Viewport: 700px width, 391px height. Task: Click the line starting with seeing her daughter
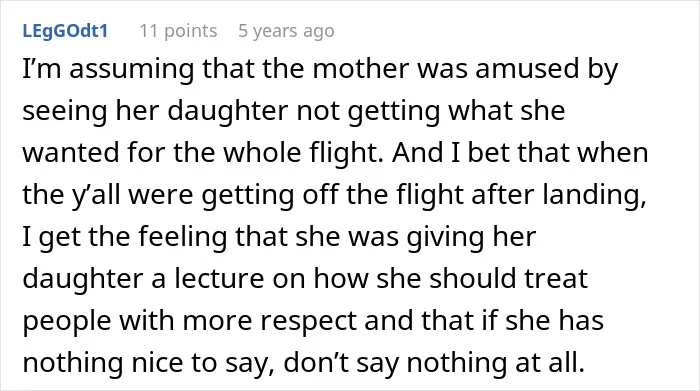[294, 112]
